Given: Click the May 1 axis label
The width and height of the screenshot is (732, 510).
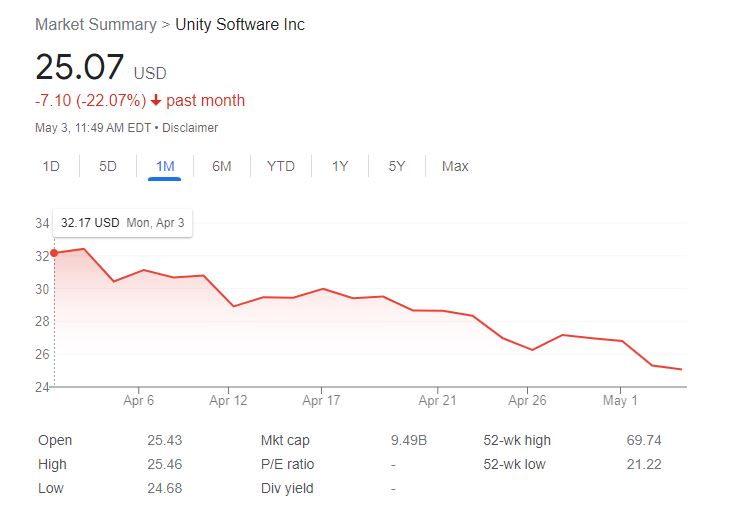Looking at the screenshot, I should (620, 400).
